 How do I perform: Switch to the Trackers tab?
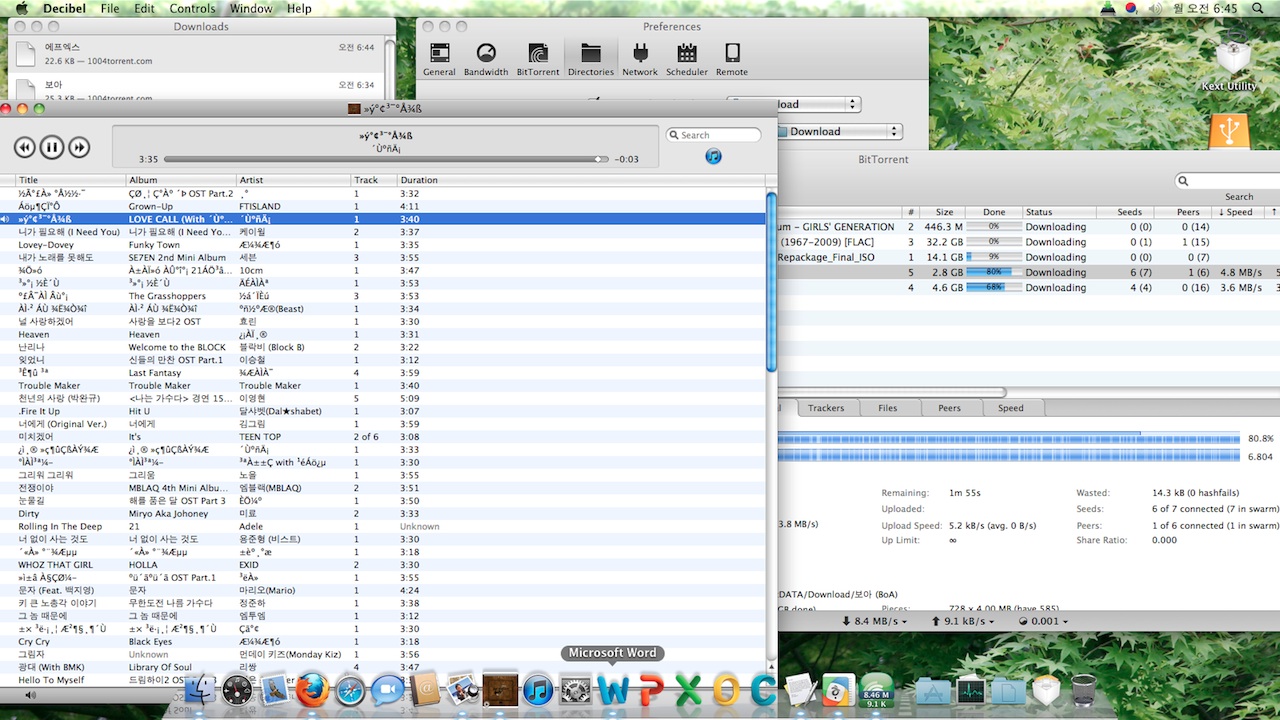(x=826, y=408)
